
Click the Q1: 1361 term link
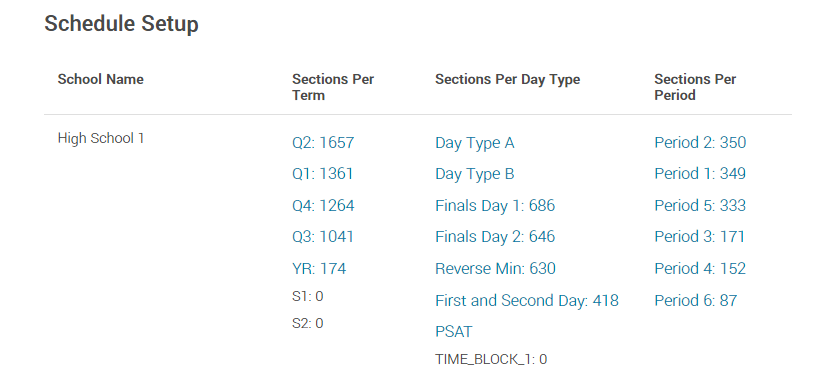point(322,174)
